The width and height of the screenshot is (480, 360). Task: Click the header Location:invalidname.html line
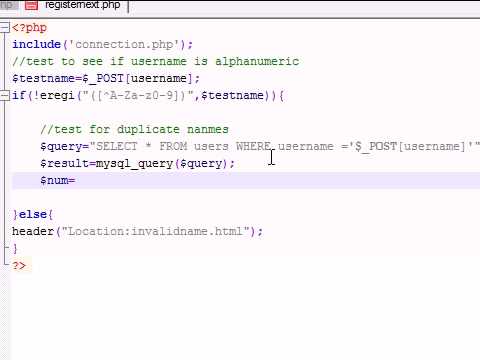137,231
